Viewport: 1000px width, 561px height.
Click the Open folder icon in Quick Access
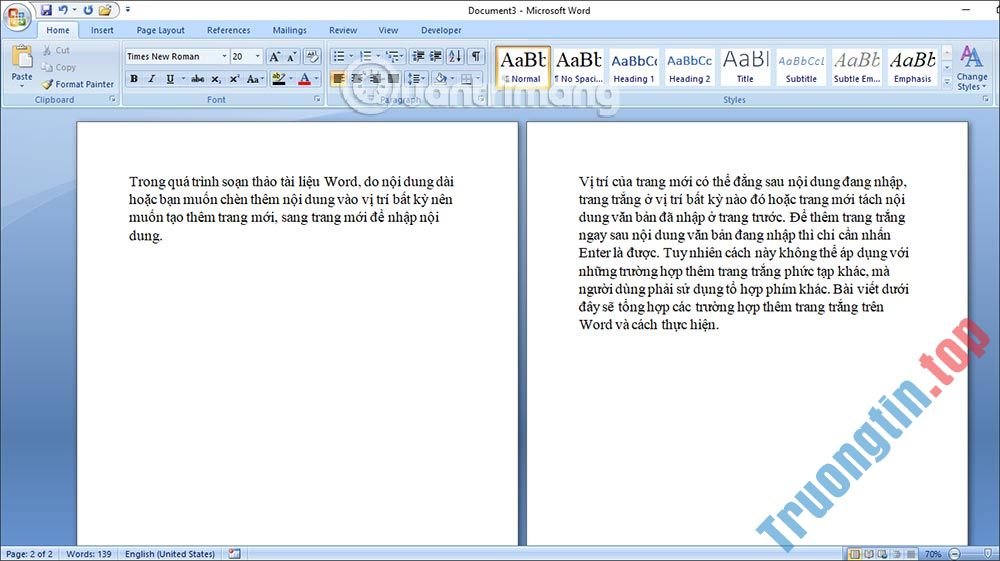point(105,10)
